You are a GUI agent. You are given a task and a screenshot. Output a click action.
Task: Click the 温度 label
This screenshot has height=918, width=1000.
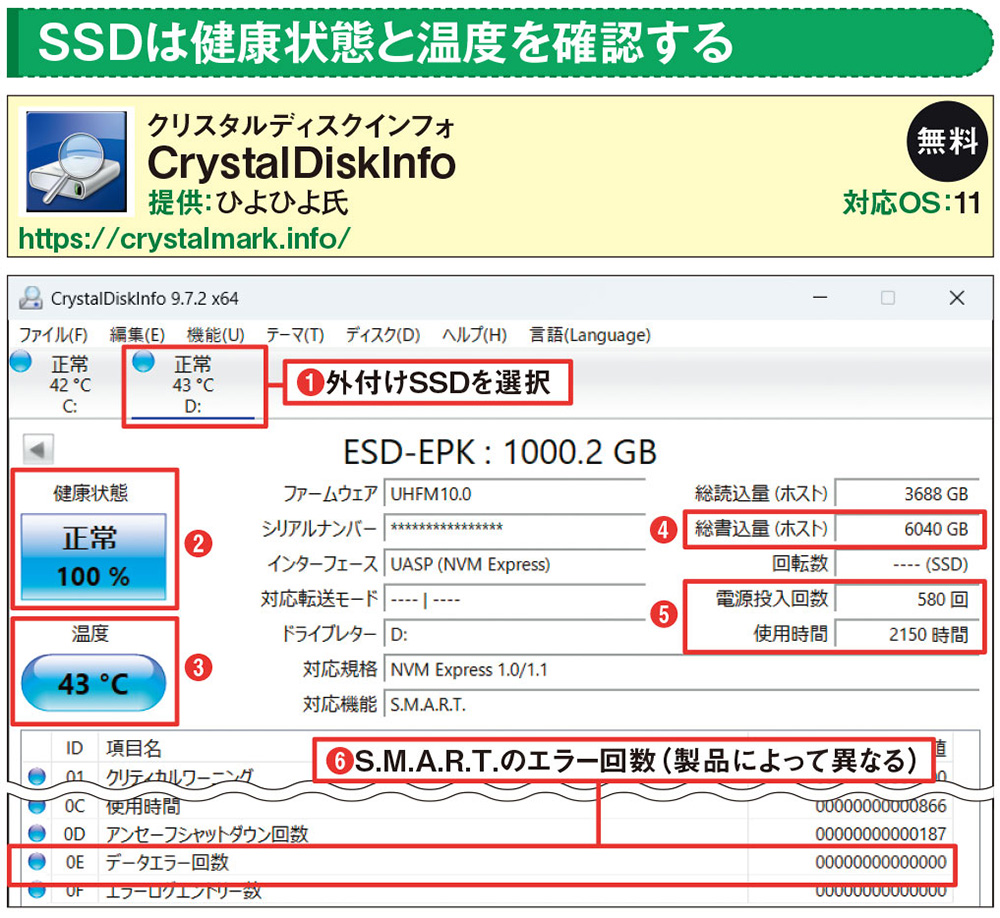pos(90,633)
